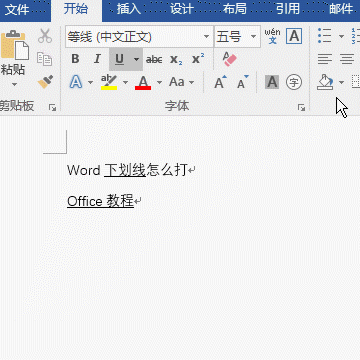The image size is (360, 360).
Task: Expand the font name dropdown list
Action: click(207, 37)
